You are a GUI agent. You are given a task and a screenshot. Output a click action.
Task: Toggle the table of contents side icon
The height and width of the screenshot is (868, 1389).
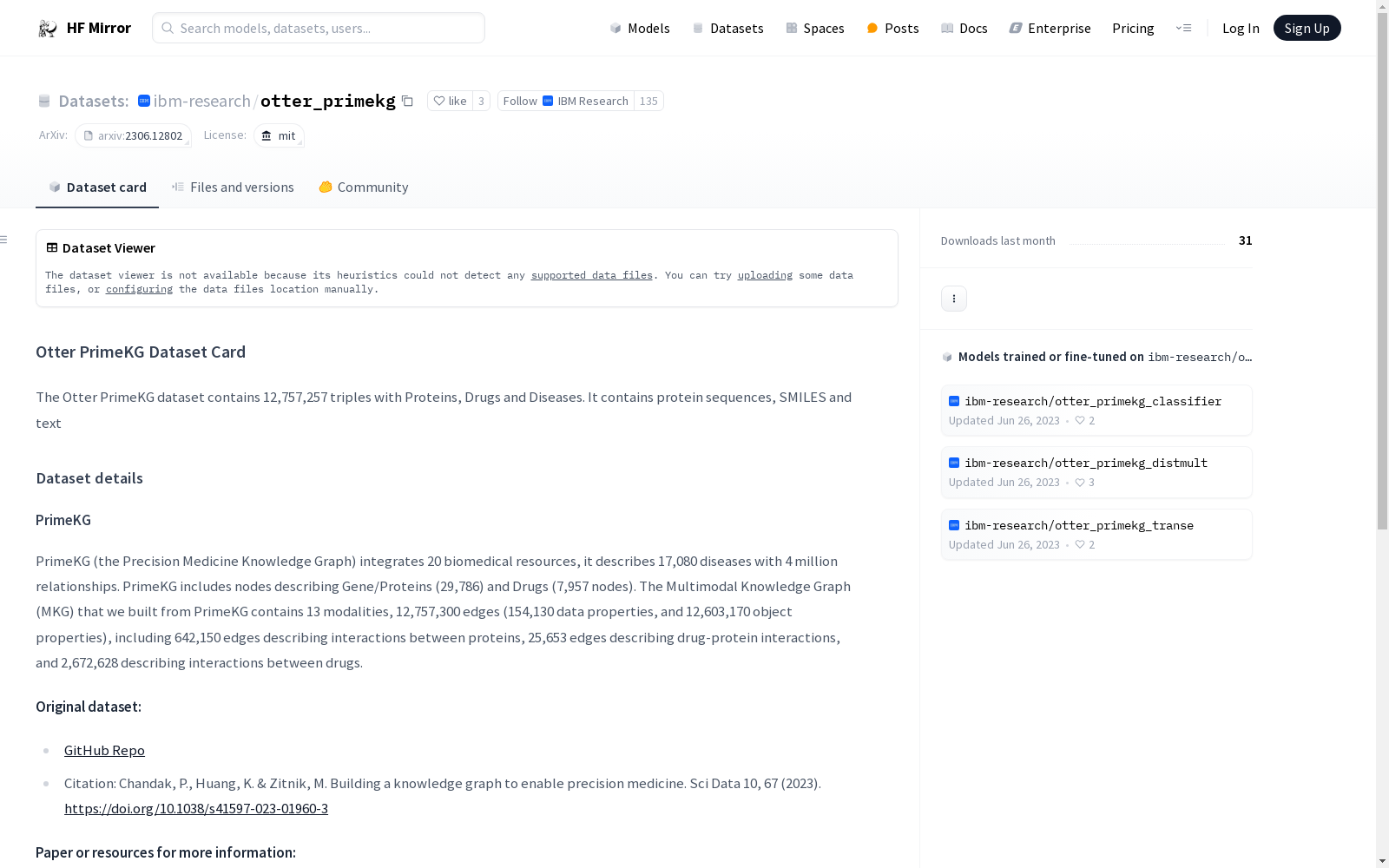[4, 240]
